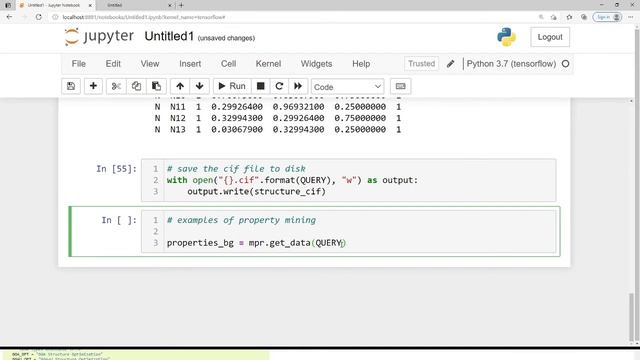Open the Kernel menu

tap(268, 64)
